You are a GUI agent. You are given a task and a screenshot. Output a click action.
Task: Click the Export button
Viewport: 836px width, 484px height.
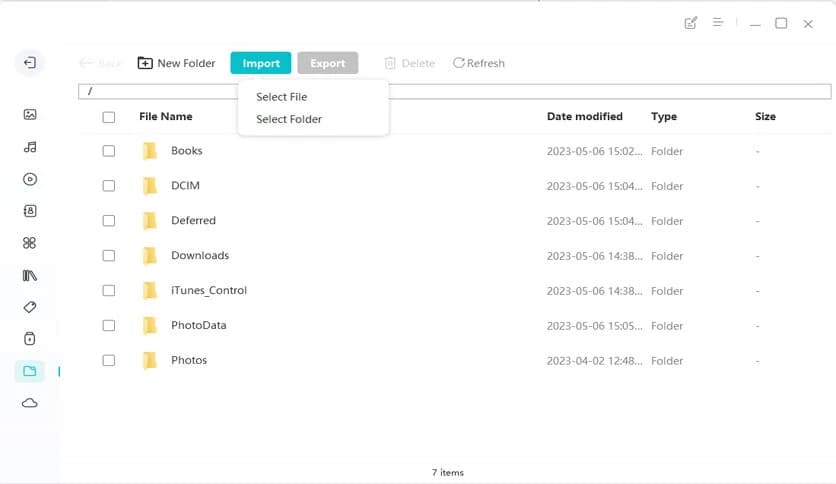point(328,63)
